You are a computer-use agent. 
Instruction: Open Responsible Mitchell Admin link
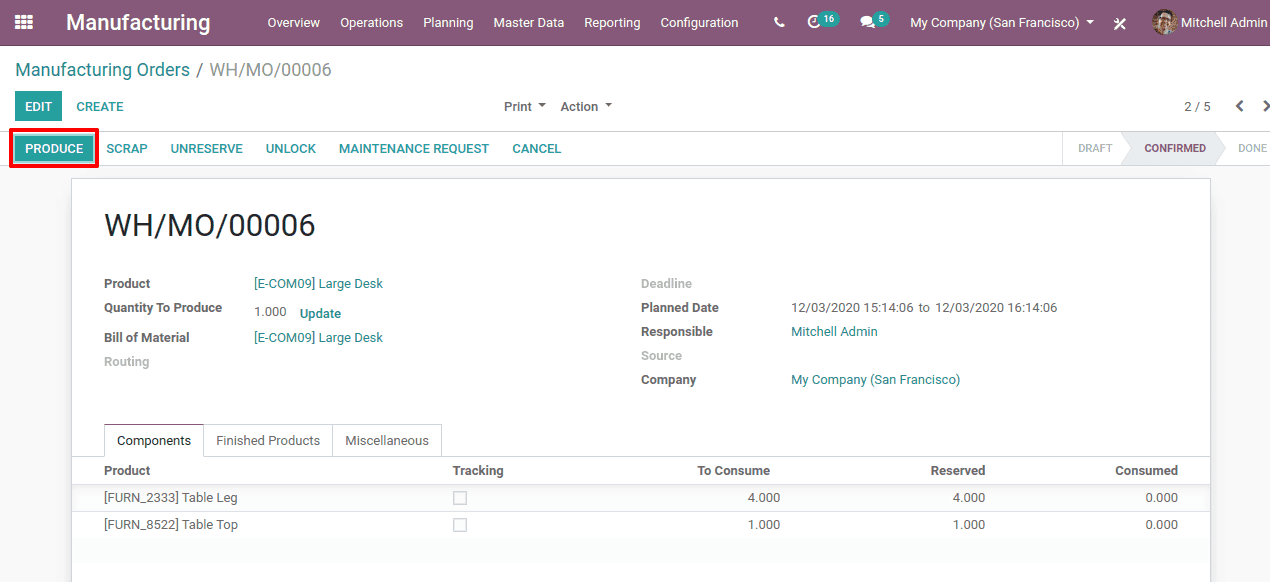pyautogui.click(x=834, y=332)
